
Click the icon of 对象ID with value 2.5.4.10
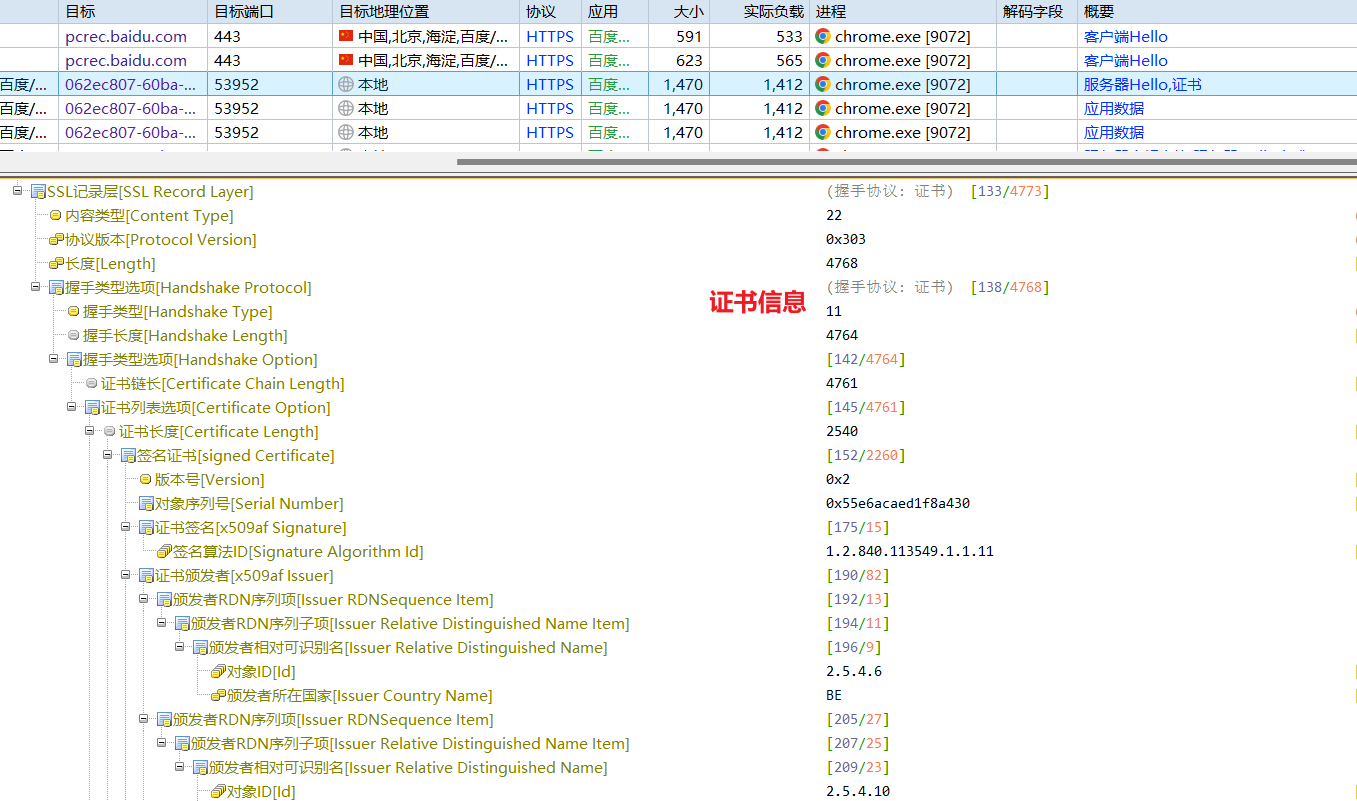pos(218,792)
